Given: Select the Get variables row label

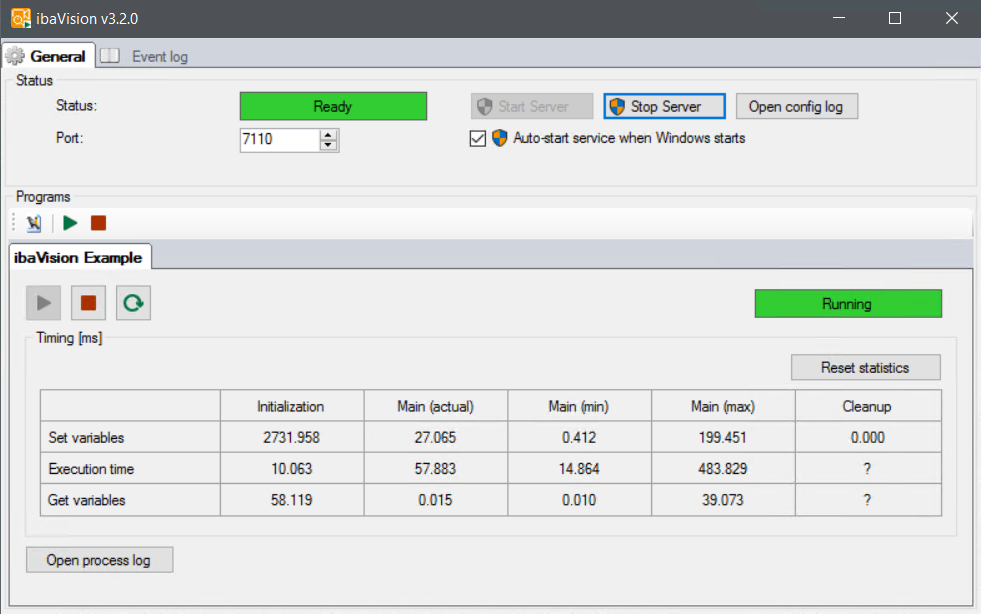Looking at the screenshot, I should pyautogui.click(x=87, y=500).
